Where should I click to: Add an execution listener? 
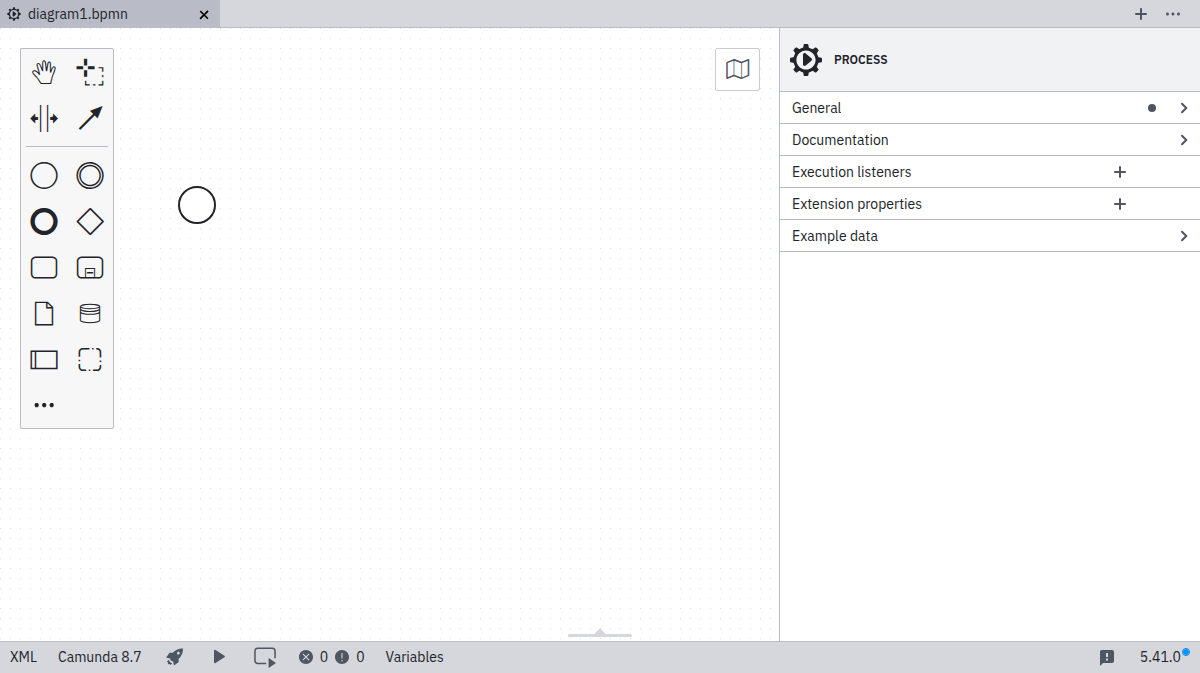[x=1119, y=171]
